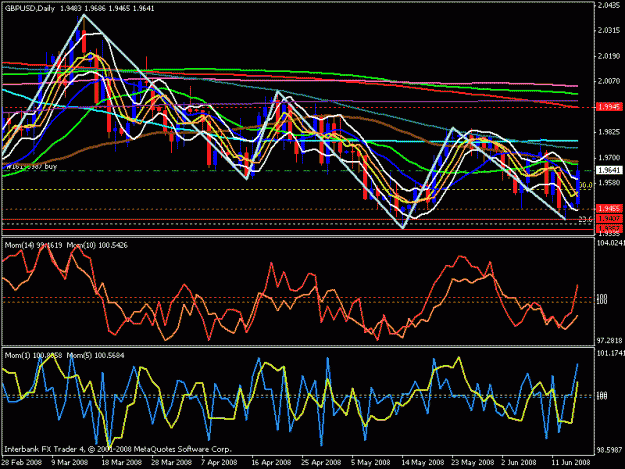
Task: Click the 14 May 2008 date label
Action: point(423,463)
